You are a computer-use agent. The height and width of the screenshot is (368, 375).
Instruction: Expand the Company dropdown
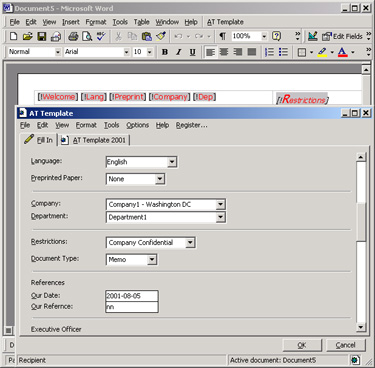[x=220, y=204]
